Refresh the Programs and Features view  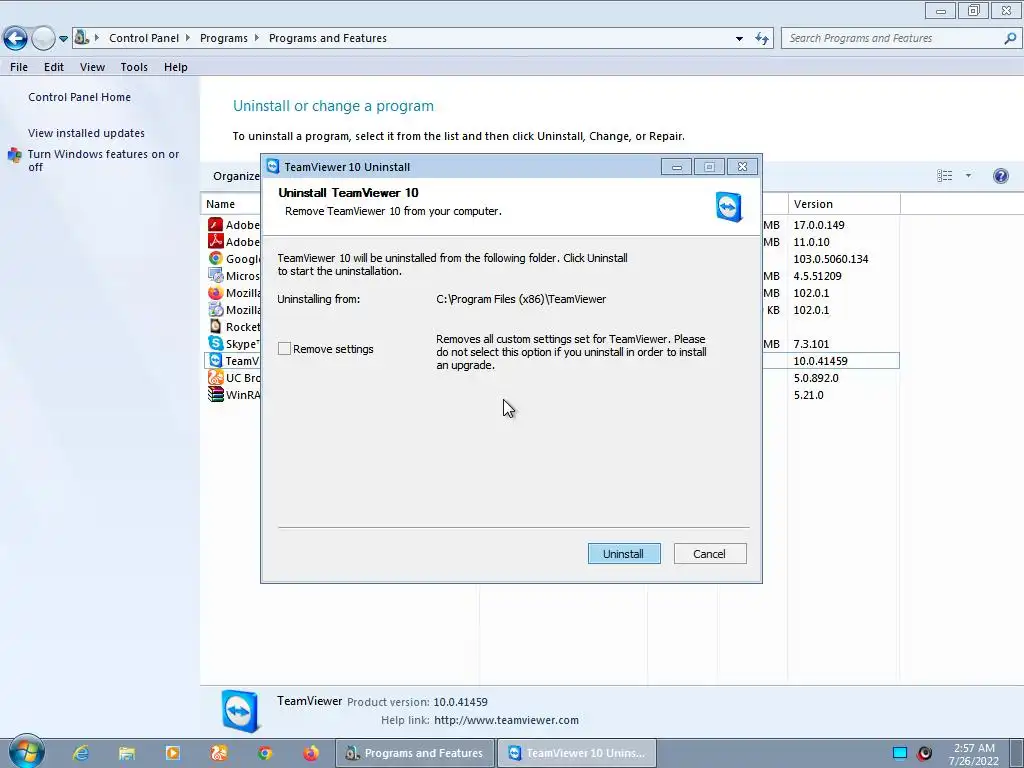(762, 39)
